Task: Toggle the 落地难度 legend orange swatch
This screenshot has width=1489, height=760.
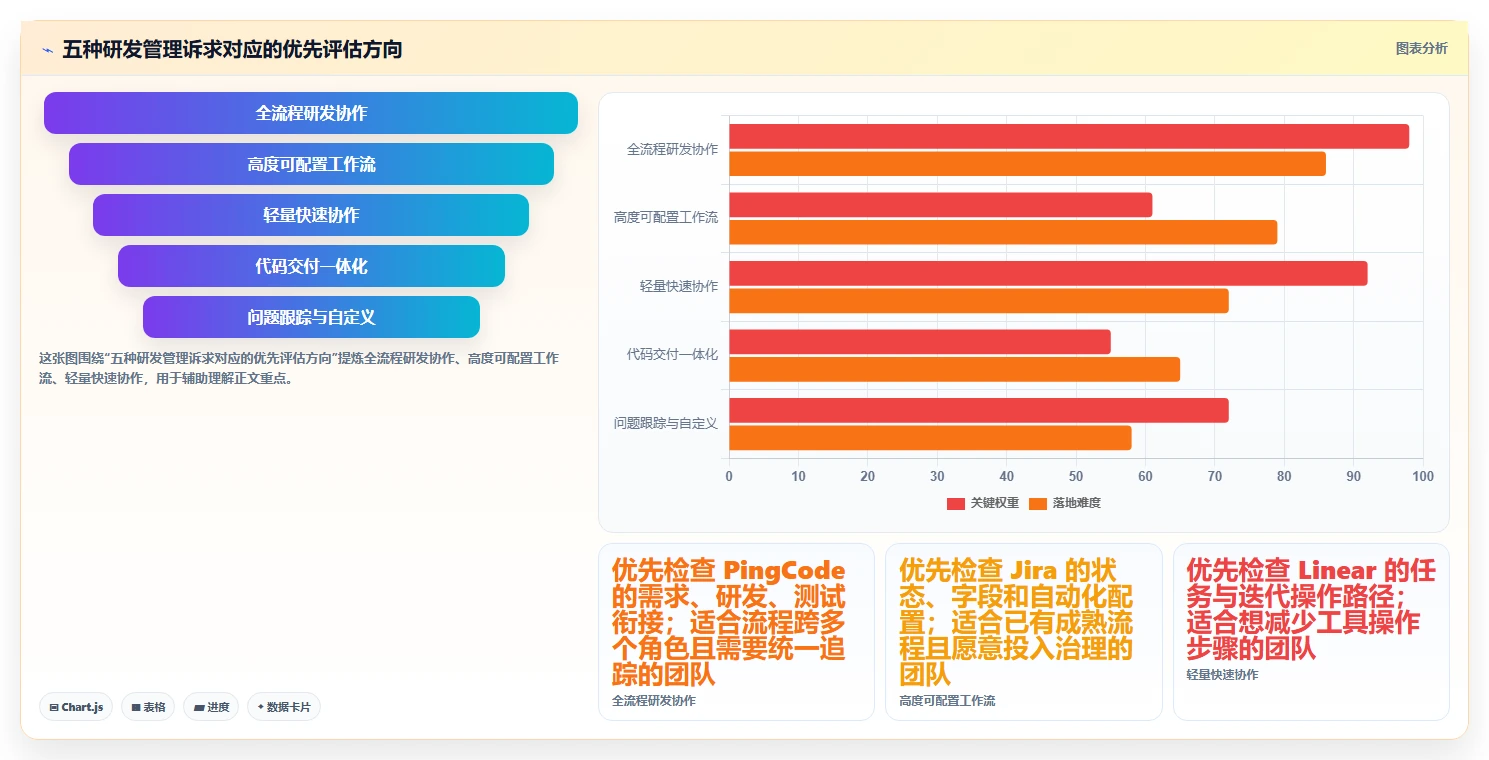Action: (1038, 503)
